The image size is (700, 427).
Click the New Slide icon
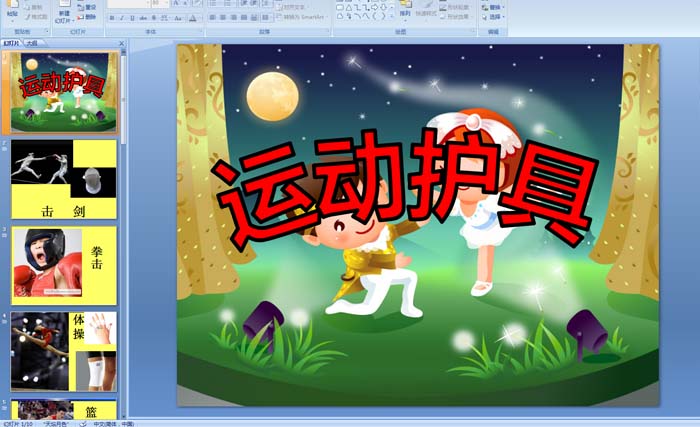click(x=64, y=5)
